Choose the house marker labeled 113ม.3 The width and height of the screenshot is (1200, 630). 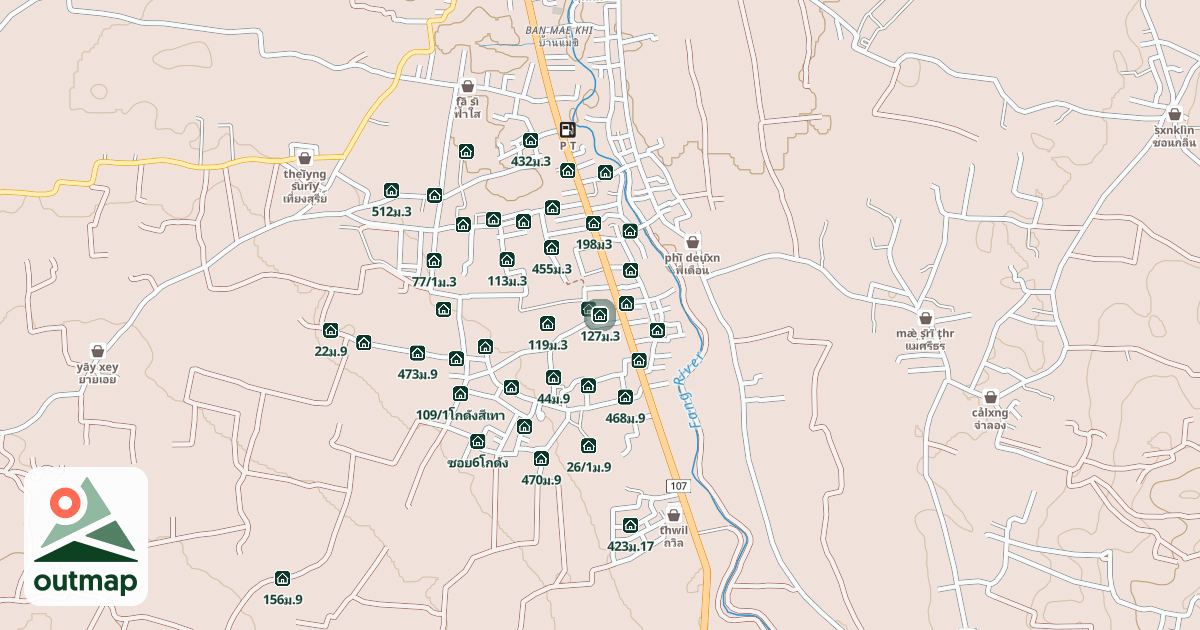point(507,260)
